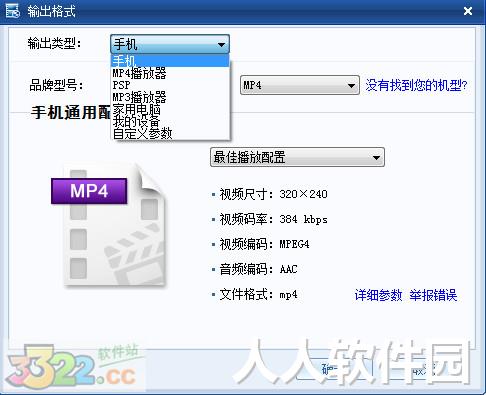Open the 输出类型 dropdown showing 手机
Image resolution: width=486 pixels, height=395 pixels.
coord(170,44)
